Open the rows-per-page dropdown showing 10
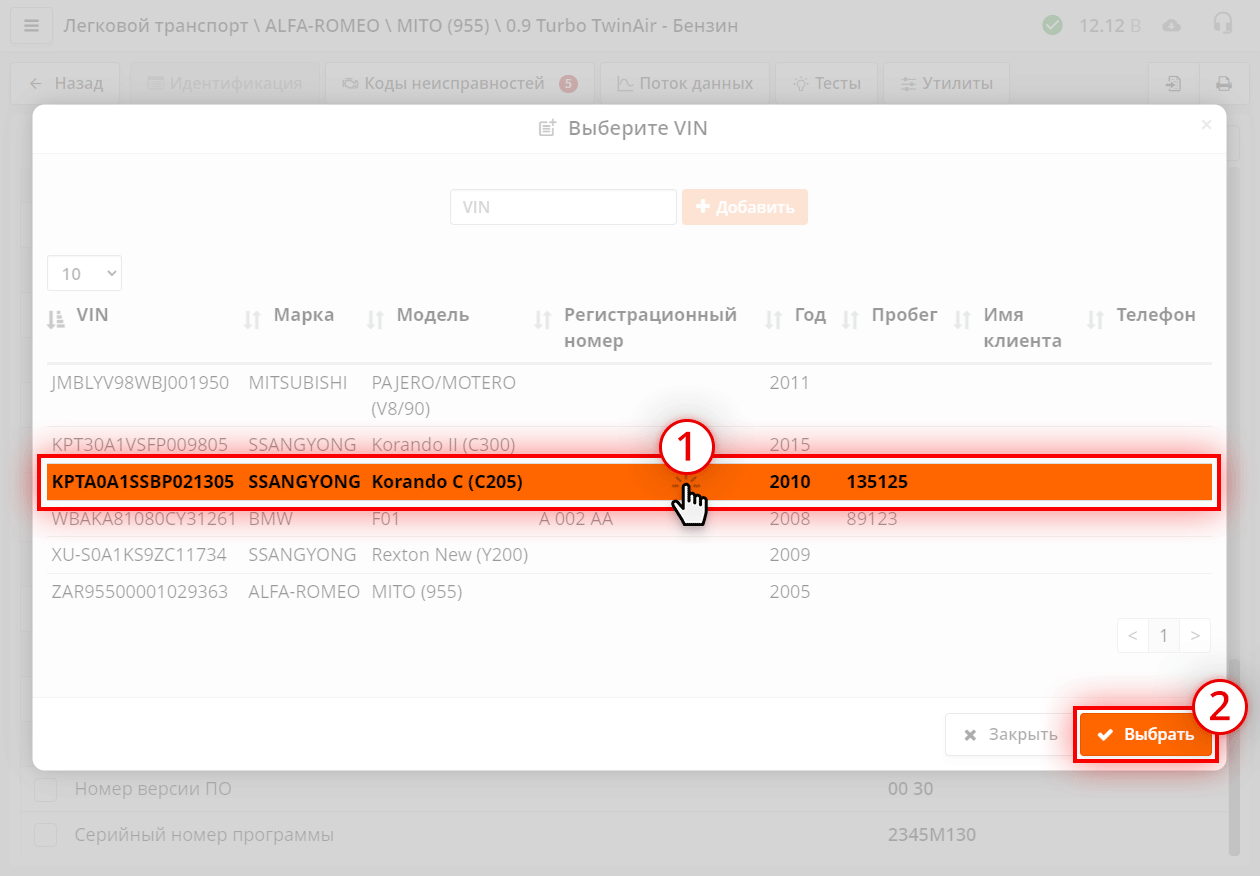The width and height of the screenshot is (1260, 876). [x=84, y=272]
